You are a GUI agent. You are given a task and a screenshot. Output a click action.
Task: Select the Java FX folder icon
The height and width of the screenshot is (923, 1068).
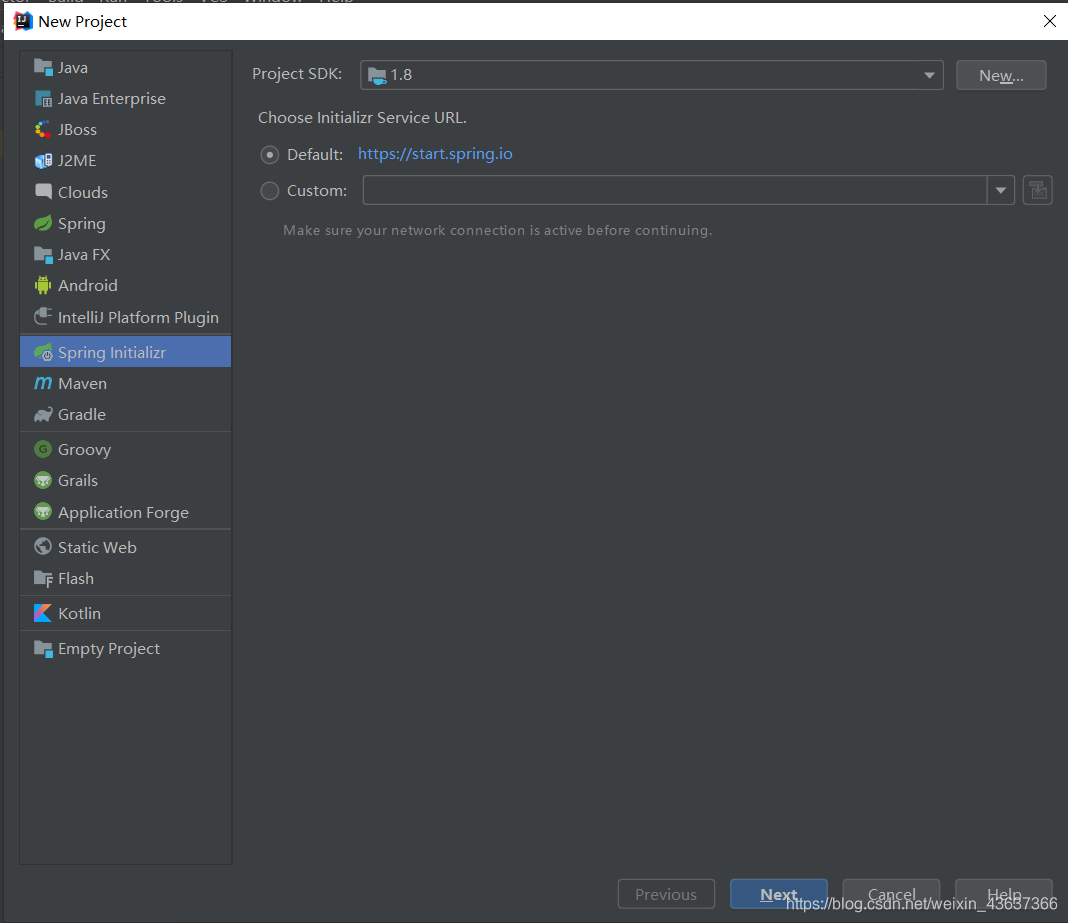click(x=43, y=255)
